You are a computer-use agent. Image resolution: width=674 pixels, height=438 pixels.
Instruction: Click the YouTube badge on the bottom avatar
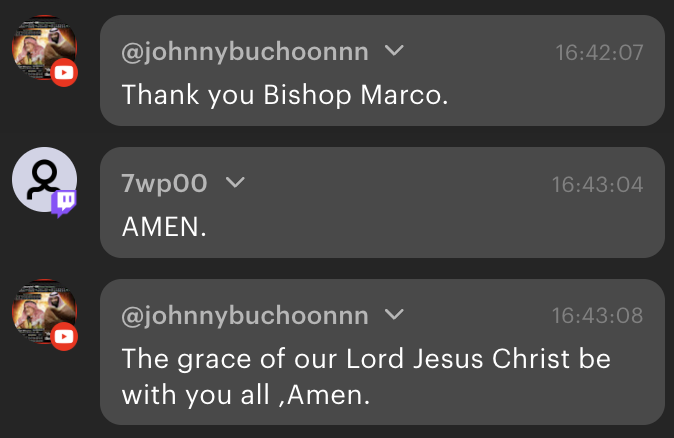pos(64,337)
